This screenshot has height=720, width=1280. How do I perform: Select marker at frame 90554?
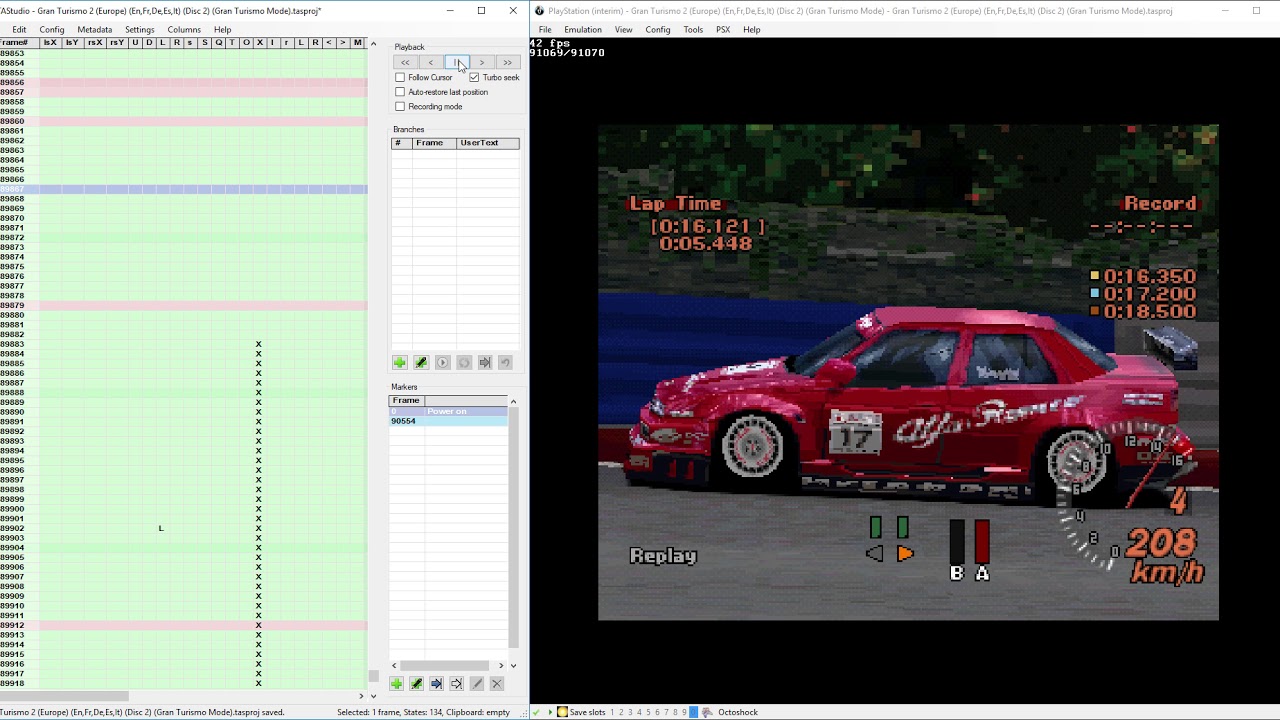(448, 421)
